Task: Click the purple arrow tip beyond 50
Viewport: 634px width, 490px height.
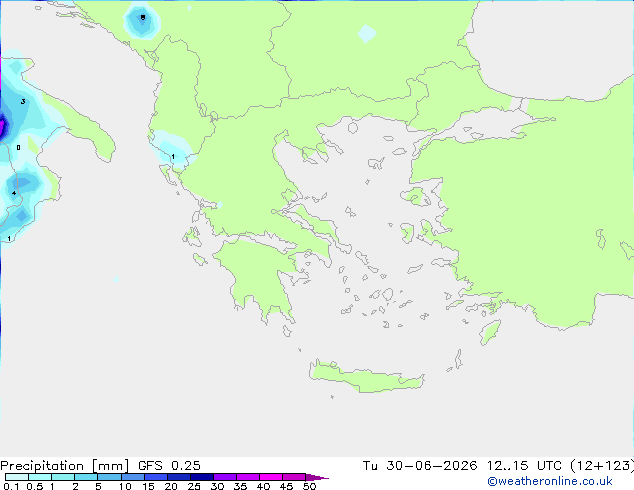Action: click(x=317, y=477)
